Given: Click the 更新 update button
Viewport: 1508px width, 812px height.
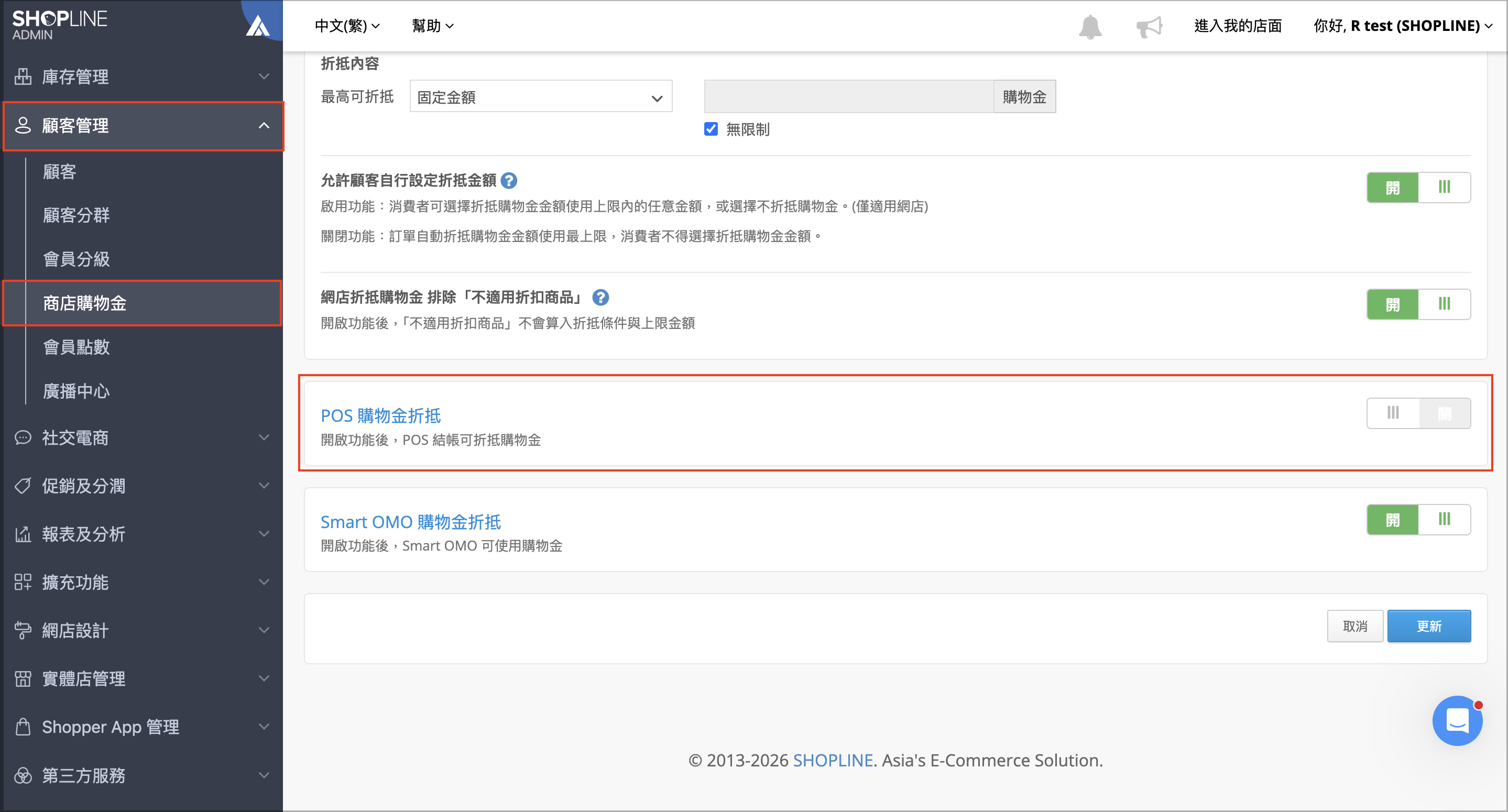Looking at the screenshot, I should pos(1429,627).
